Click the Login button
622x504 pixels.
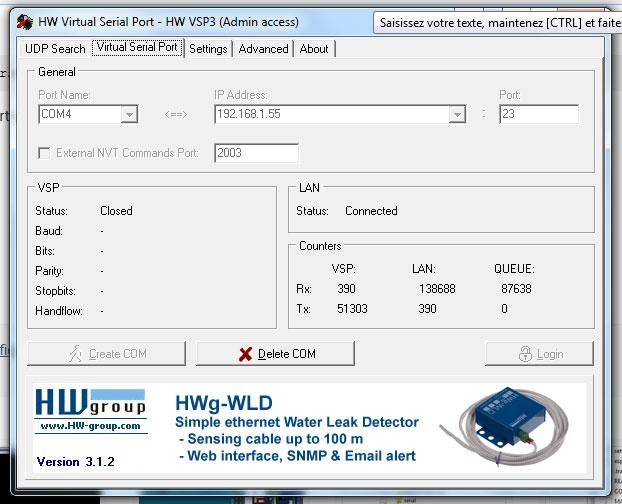tap(539, 353)
